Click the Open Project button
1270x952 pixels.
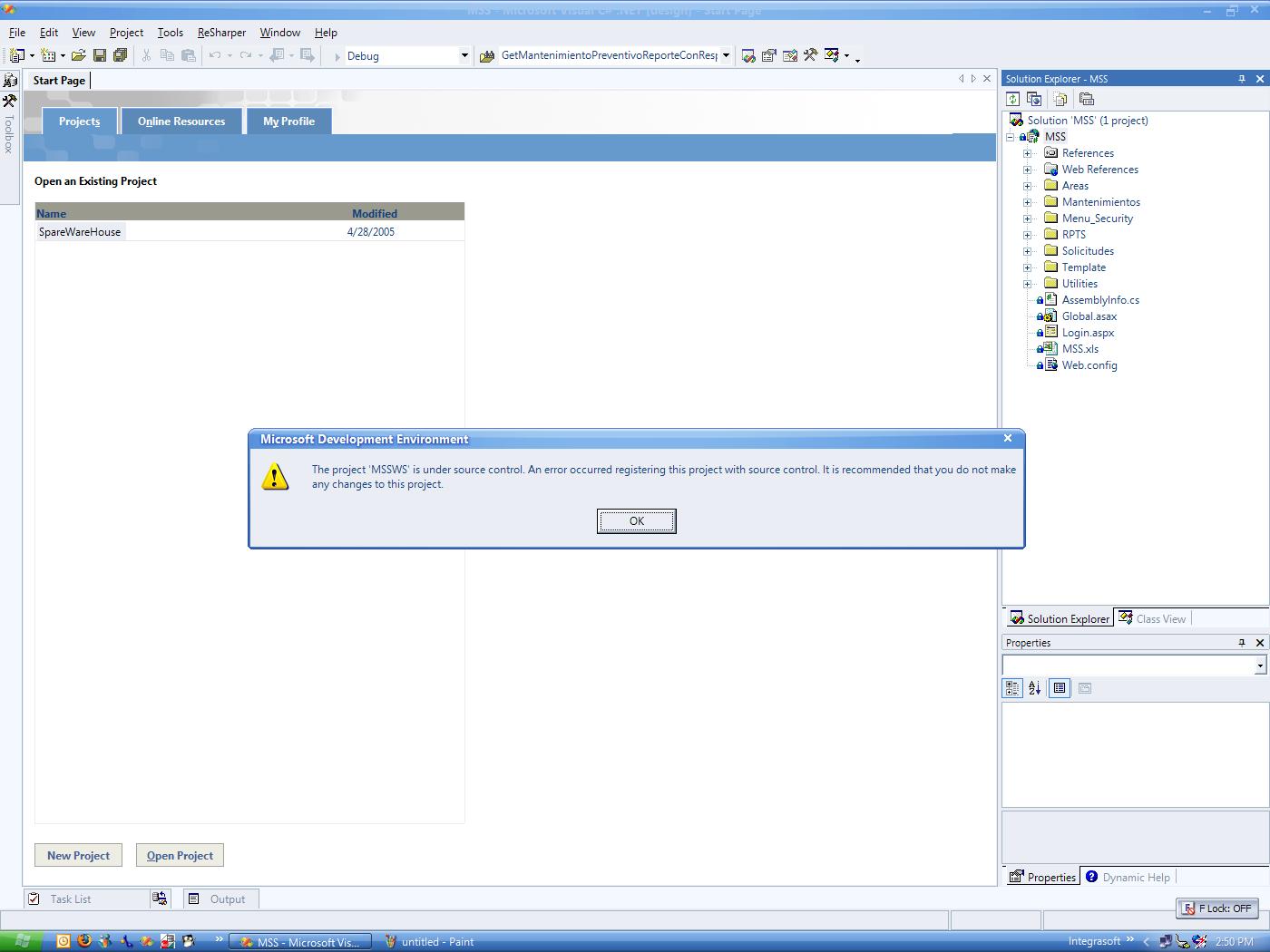180,855
